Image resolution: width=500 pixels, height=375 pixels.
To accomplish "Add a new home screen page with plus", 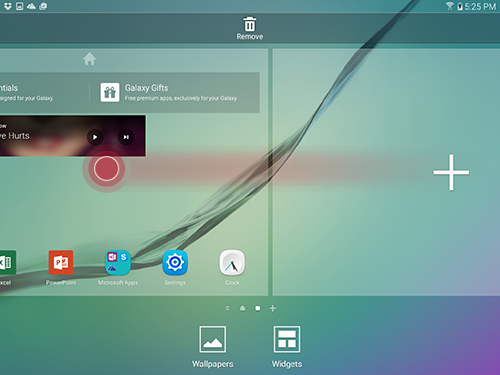I will coord(451,172).
